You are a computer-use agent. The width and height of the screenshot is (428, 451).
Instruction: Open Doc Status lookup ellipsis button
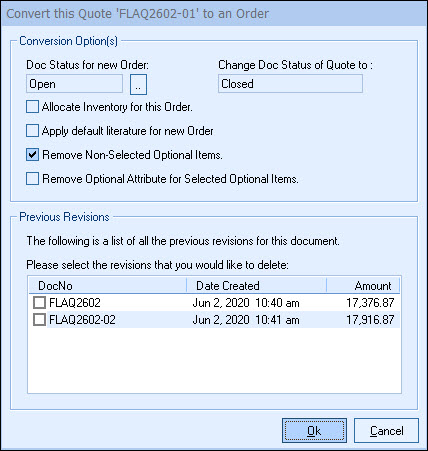(x=138, y=84)
